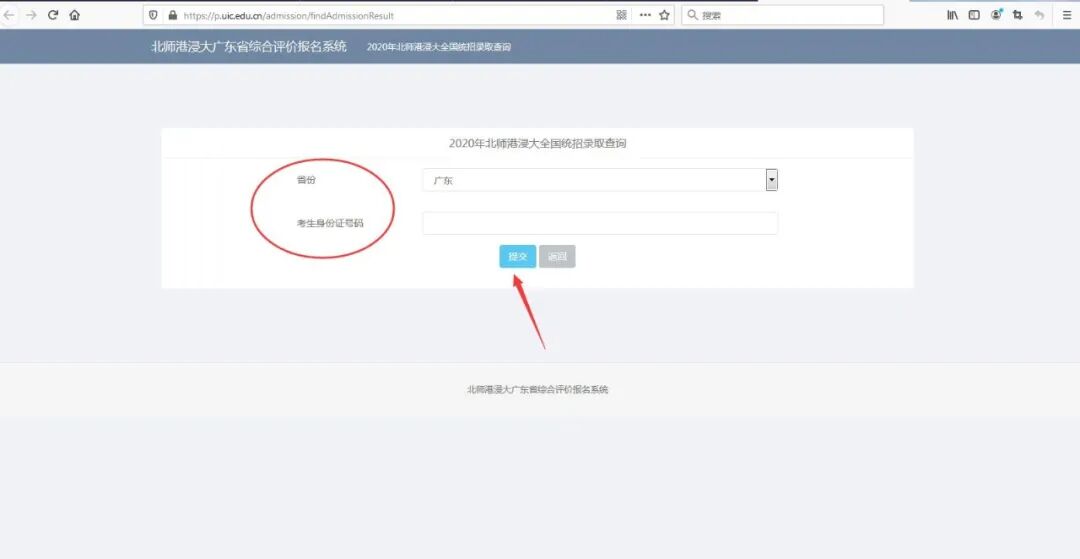Toggle the browser sidebar icon
Screen dimensions: 1080x559
click(974, 15)
